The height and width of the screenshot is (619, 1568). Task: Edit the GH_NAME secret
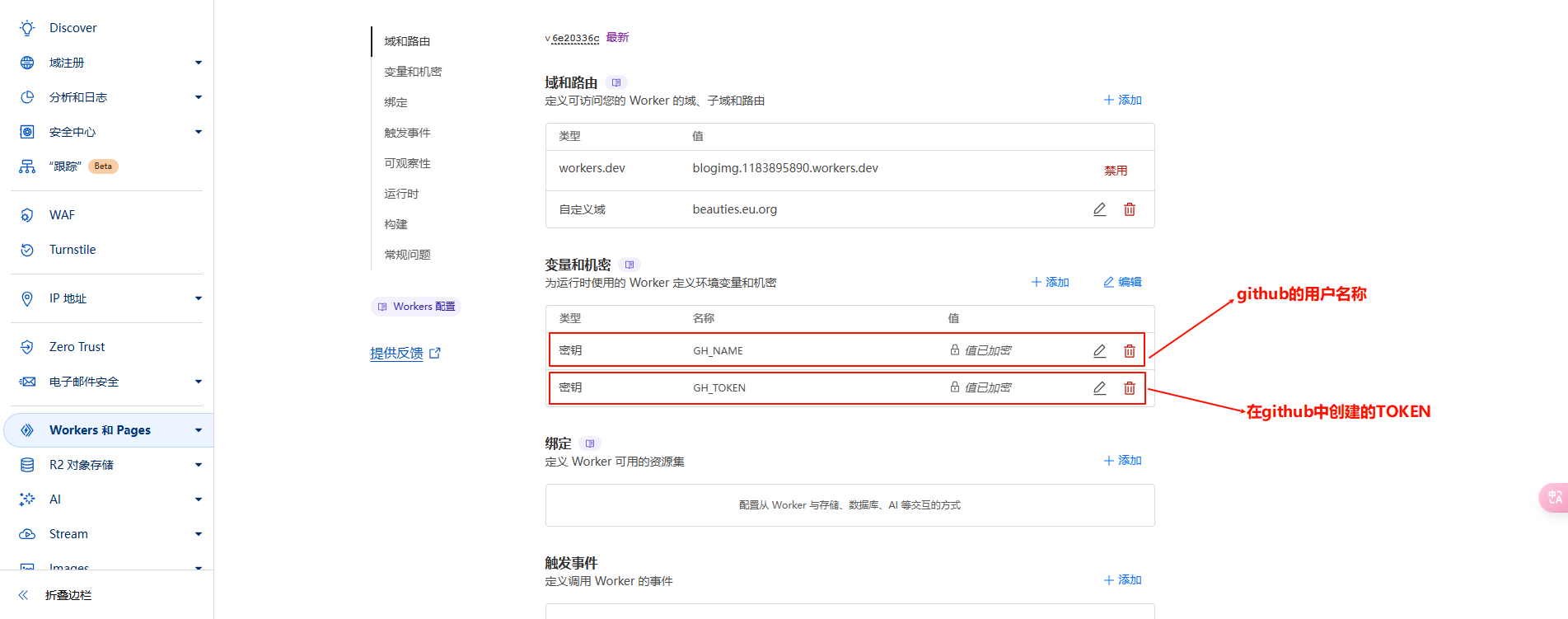coord(1099,351)
